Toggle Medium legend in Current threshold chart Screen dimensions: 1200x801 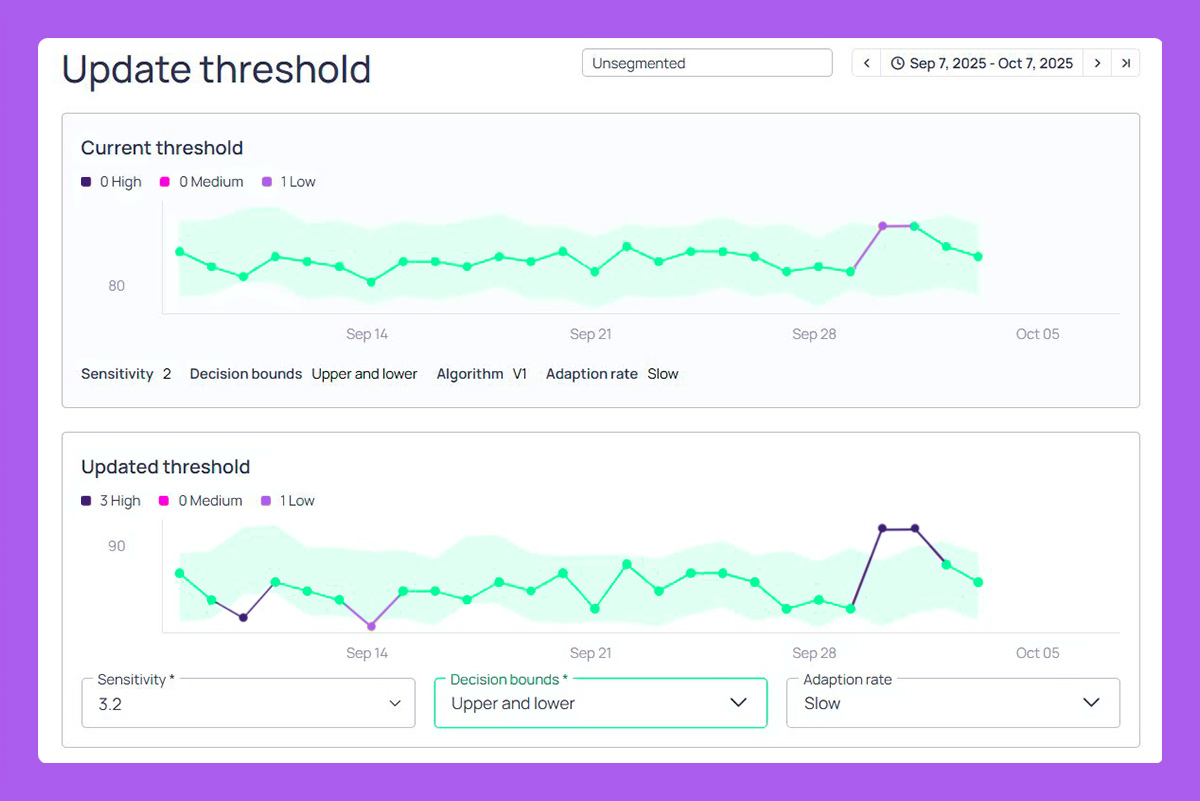pos(201,182)
